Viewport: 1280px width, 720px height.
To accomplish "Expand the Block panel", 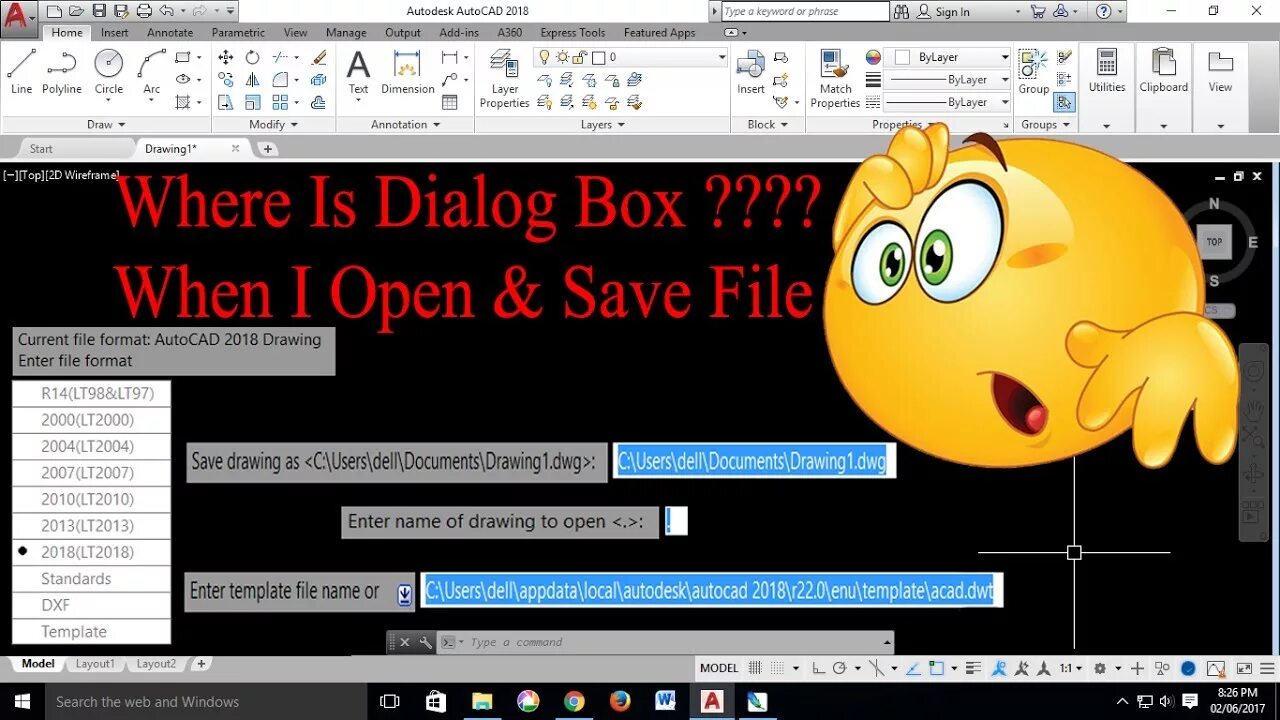I will click(768, 124).
